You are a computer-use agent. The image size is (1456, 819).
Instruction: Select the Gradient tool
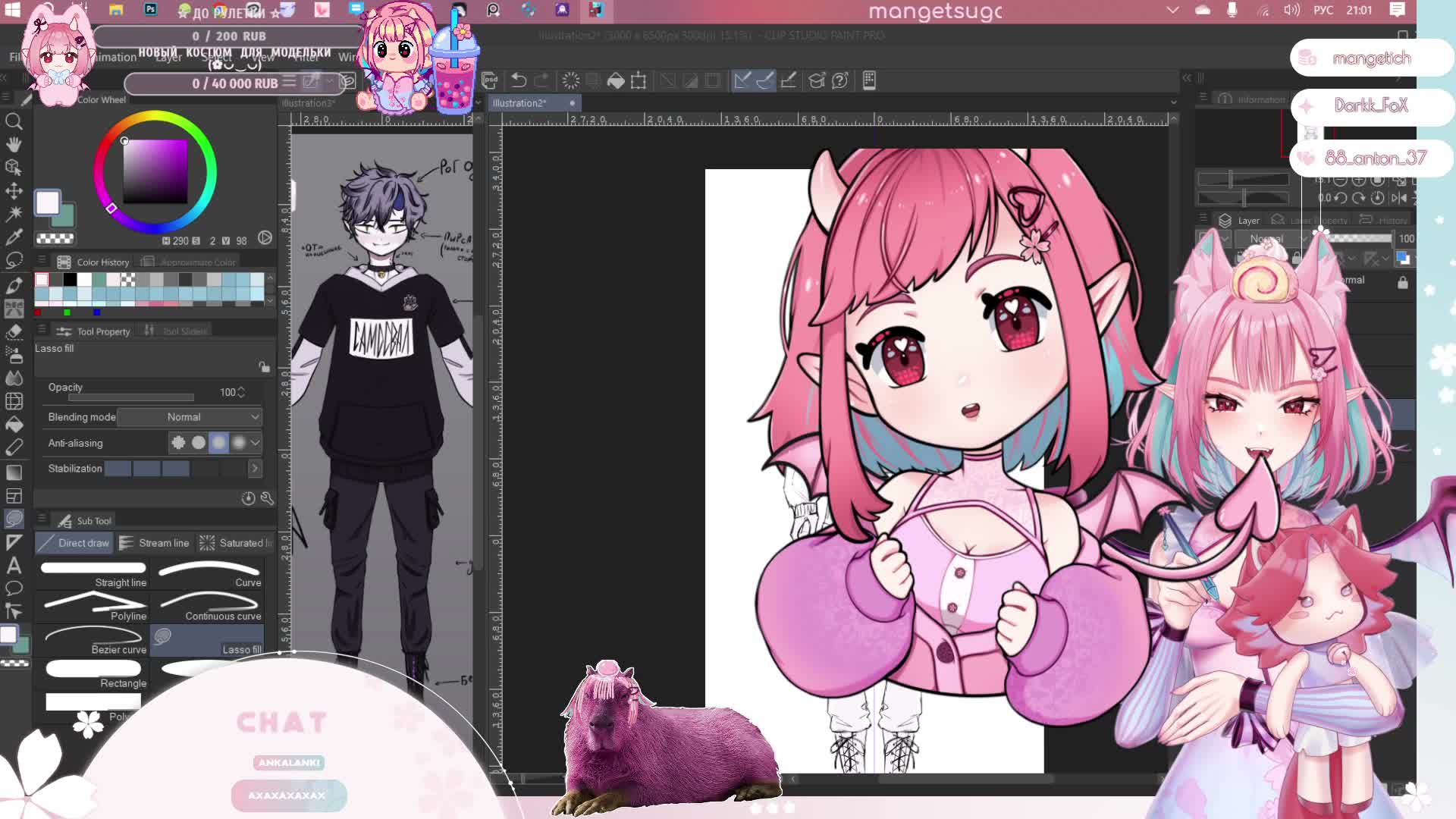(x=14, y=472)
